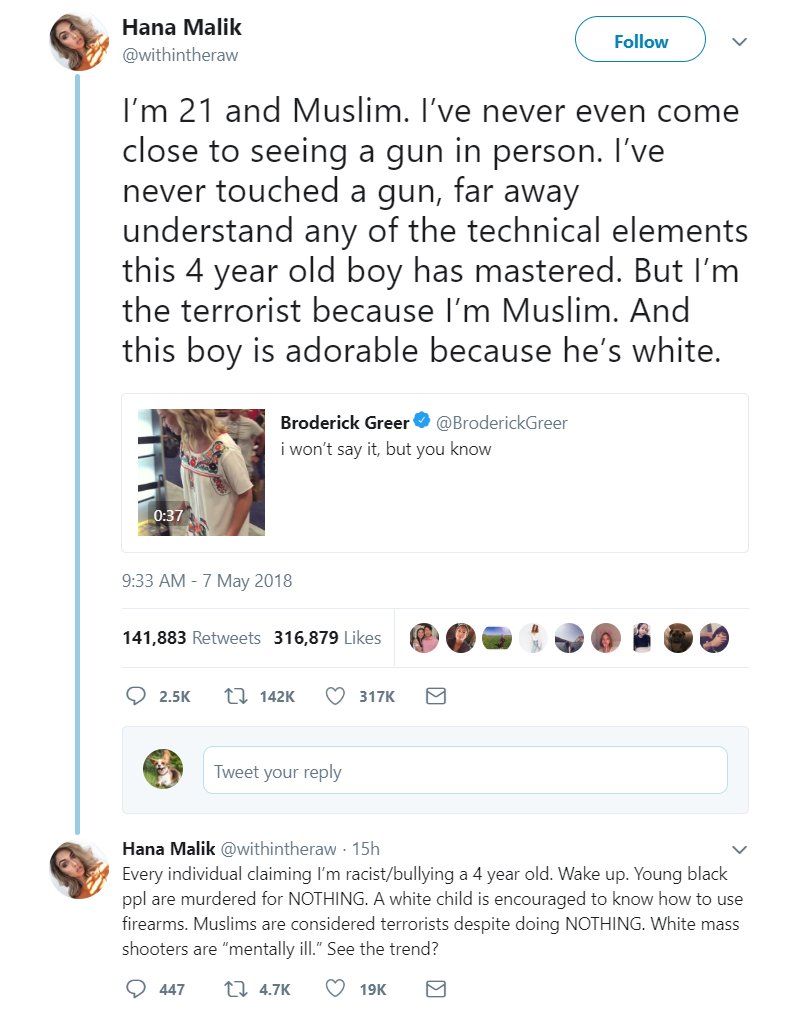The image size is (798, 1009).
Task: Click the reply icon on main tweet
Action: 136,696
